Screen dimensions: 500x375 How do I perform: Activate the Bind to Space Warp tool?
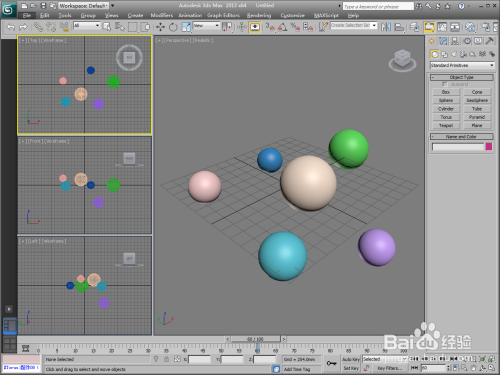64,27
